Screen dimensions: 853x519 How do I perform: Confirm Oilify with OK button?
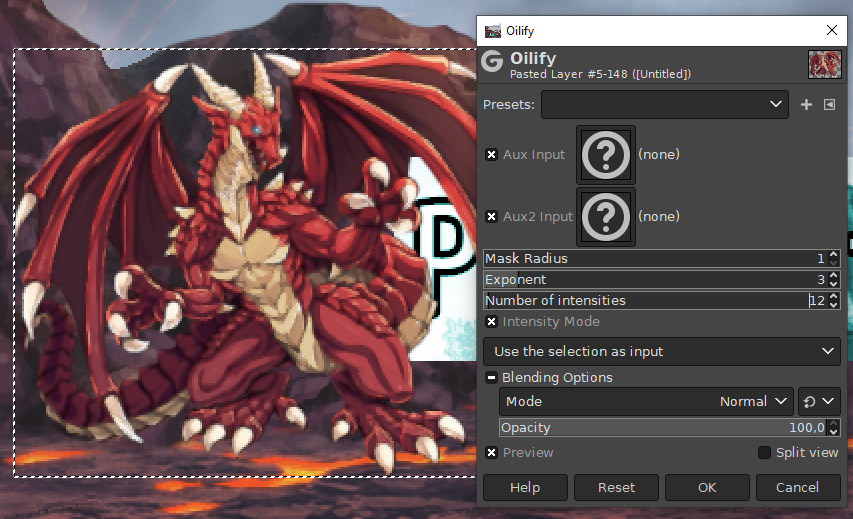point(707,487)
